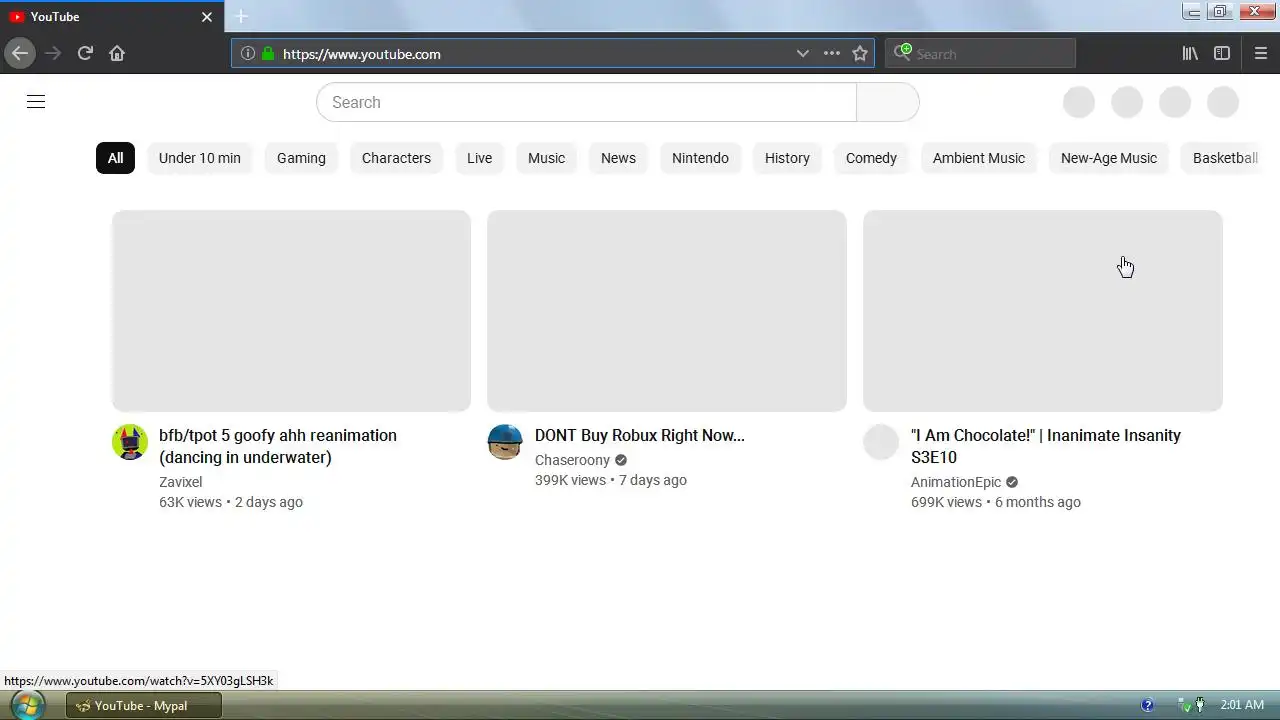This screenshot has width=1280, height=720.
Task: Click the bfb/tpot 5 goofy ahh reanimation title
Action: coord(278,446)
